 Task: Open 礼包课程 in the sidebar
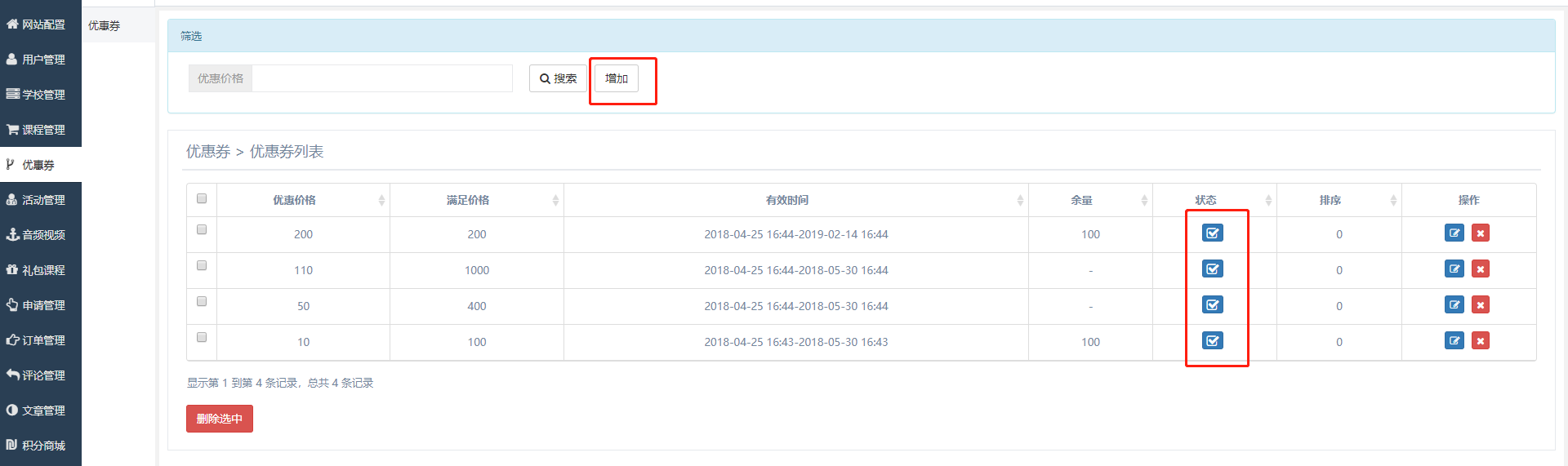[x=41, y=270]
